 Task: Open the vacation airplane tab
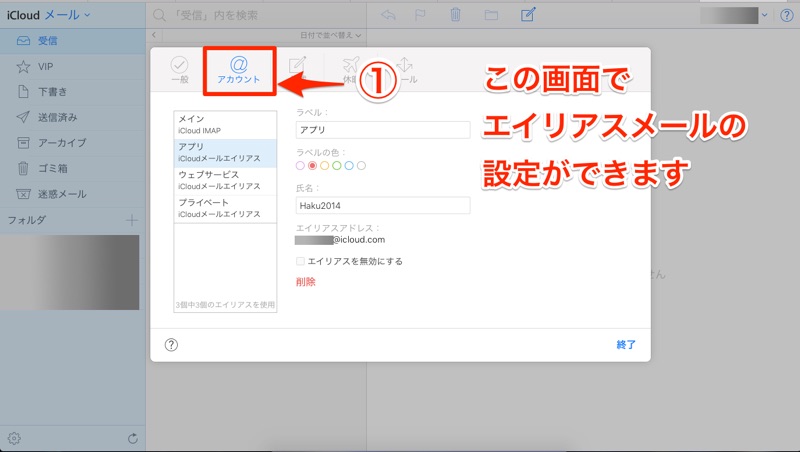click(x=351, y=65)
